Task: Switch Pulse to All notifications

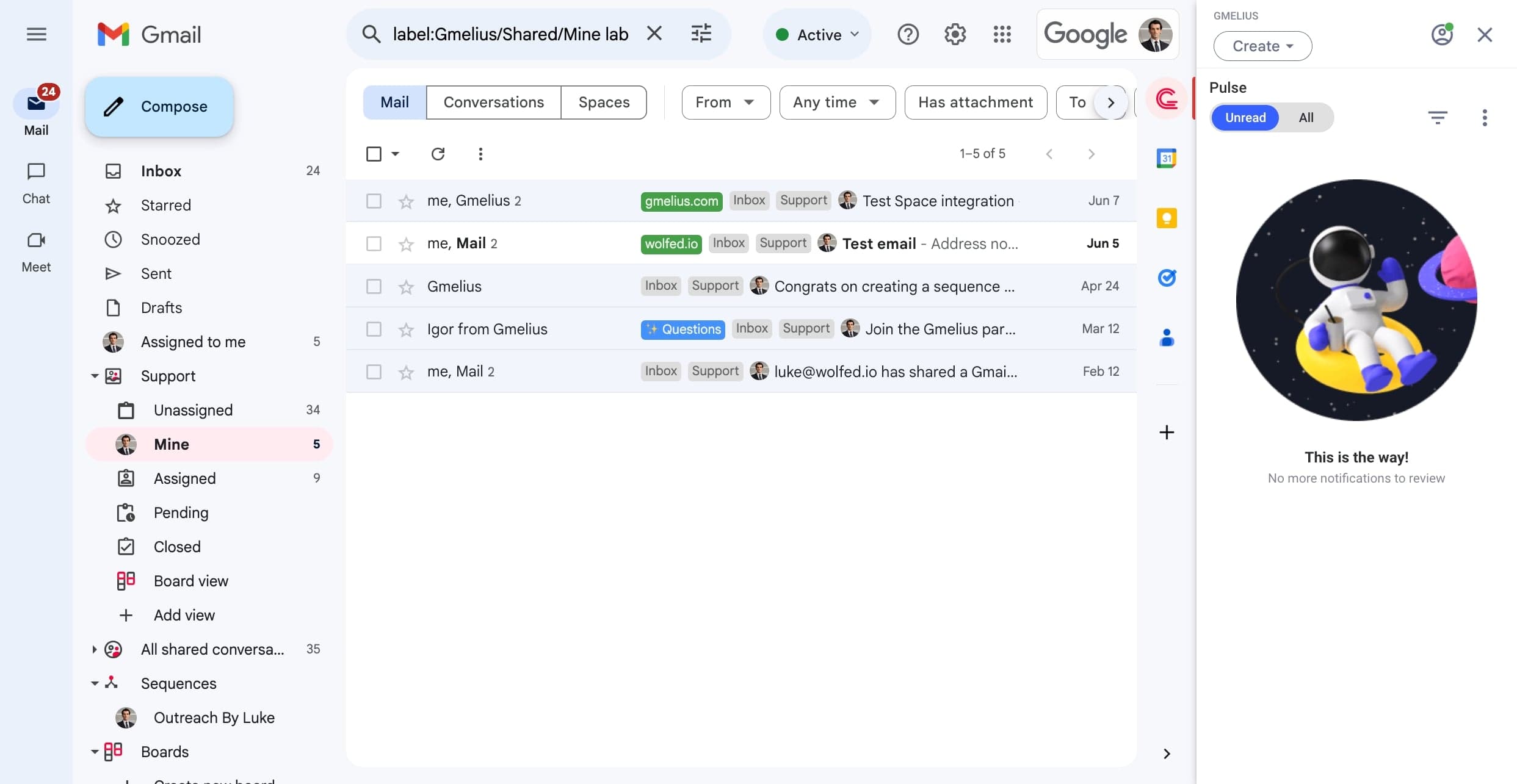Action: click(1306, 117)
